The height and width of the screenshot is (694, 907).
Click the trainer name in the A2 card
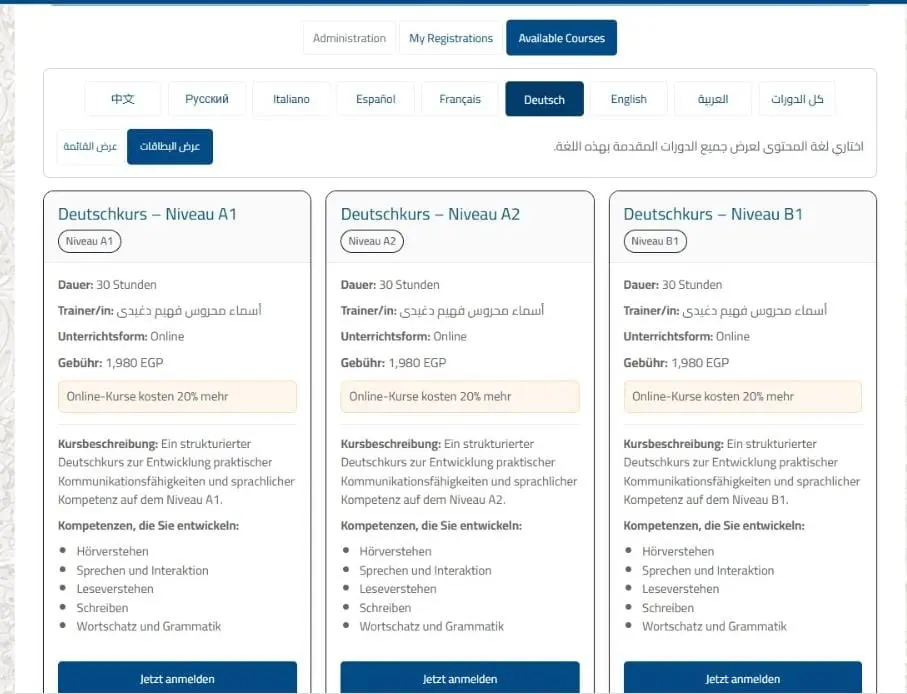(x=472, y=311)
